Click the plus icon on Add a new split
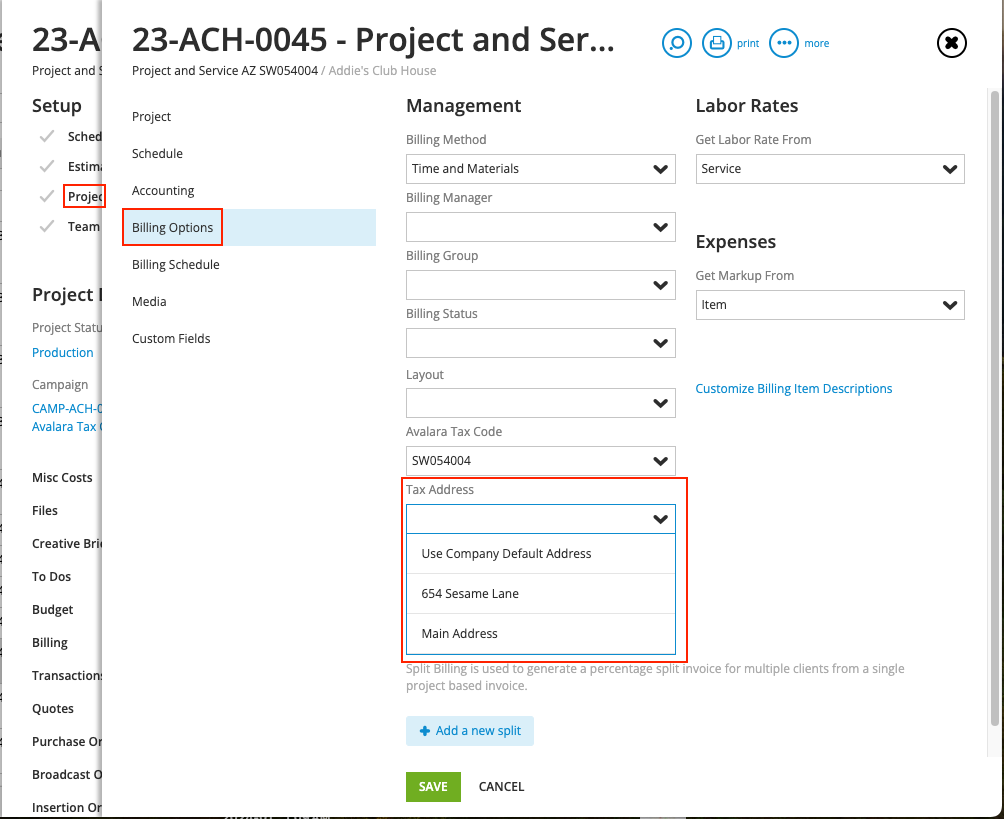This screenshot has height=819, width=1004. (x=425, y=731)
